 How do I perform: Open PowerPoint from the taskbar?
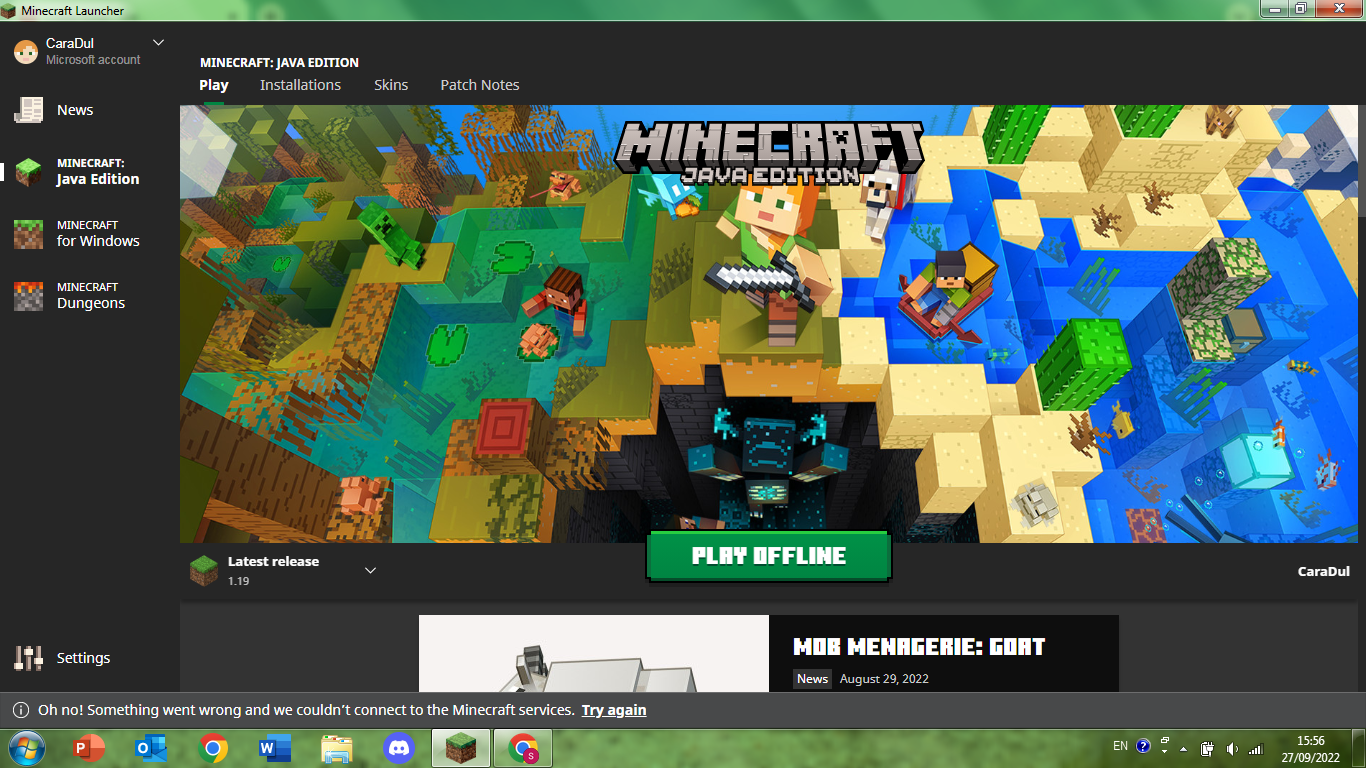click(x=90, y=748)
